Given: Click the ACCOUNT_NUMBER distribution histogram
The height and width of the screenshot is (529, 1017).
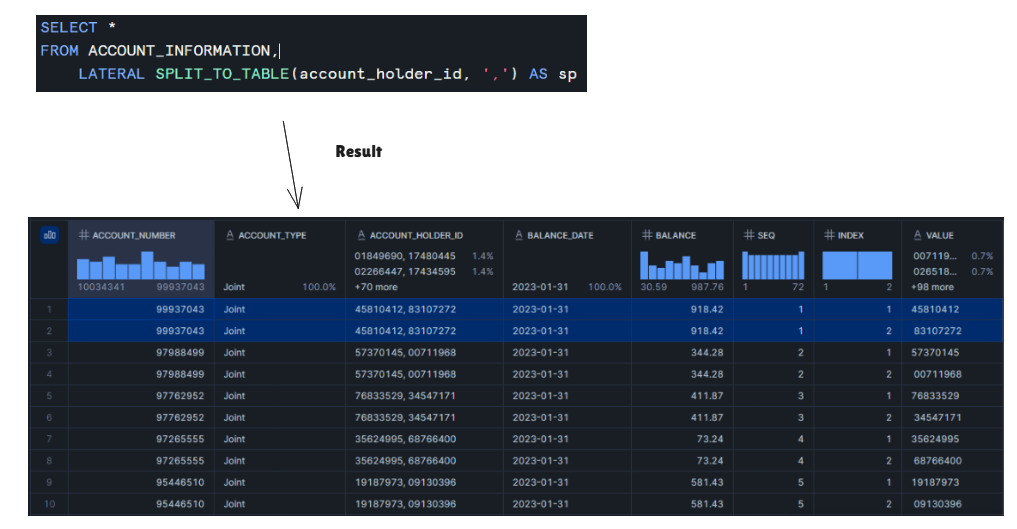Looking at the screenshot, I should pyautogui.click(x=141, y=265).
